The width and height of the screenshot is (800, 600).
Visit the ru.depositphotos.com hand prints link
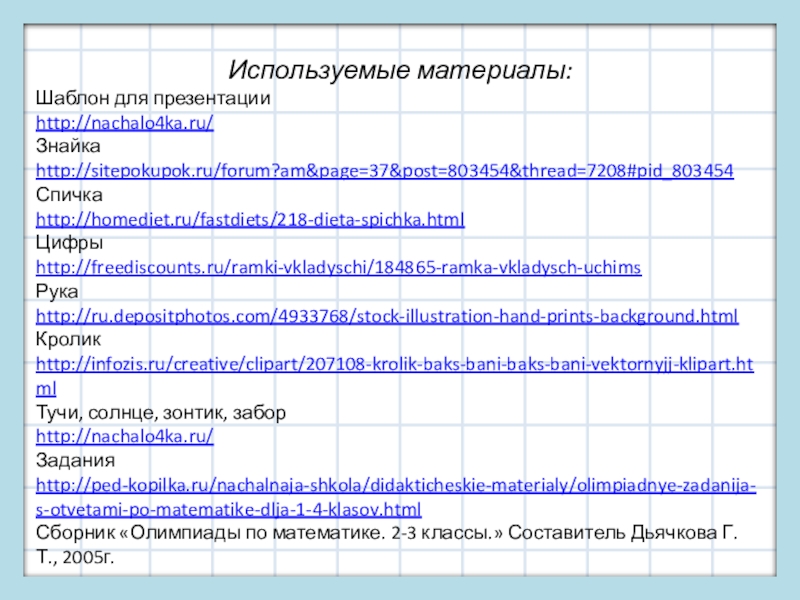(387, 316)
